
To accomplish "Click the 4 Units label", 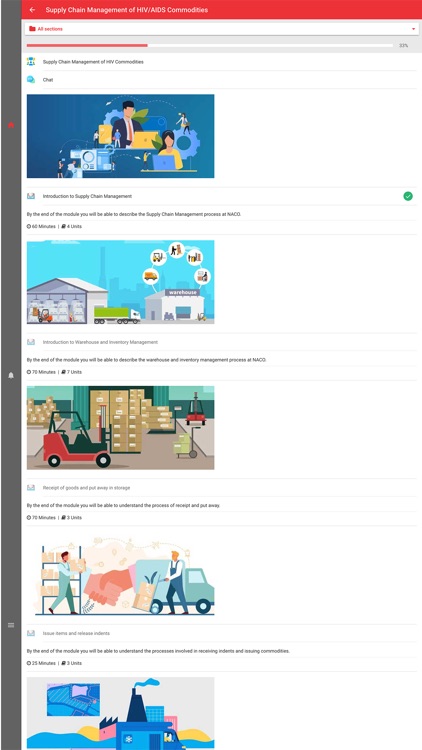I will [x=72, y=226].
